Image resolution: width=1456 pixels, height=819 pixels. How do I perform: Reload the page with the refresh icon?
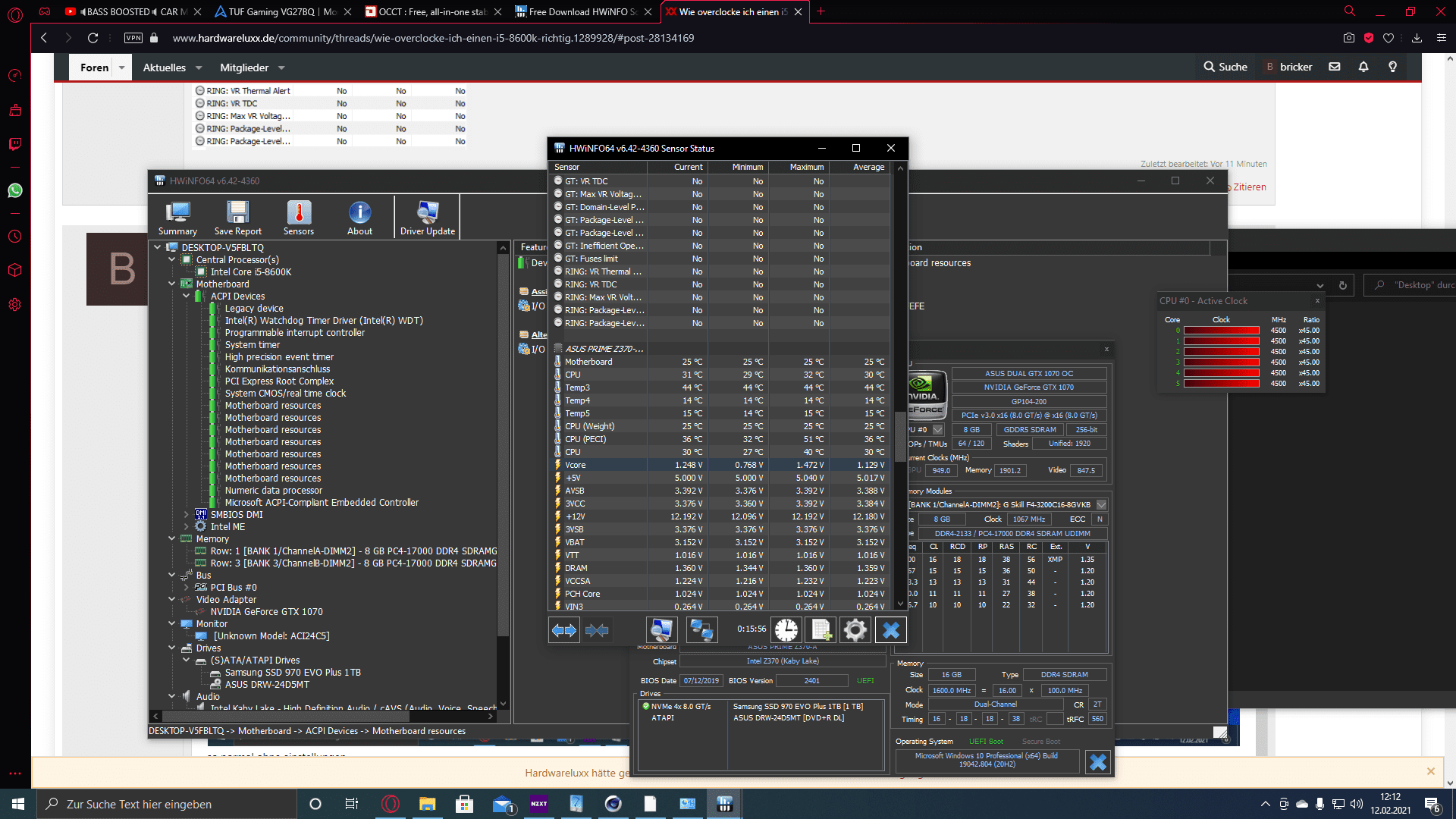click(93, 38)
